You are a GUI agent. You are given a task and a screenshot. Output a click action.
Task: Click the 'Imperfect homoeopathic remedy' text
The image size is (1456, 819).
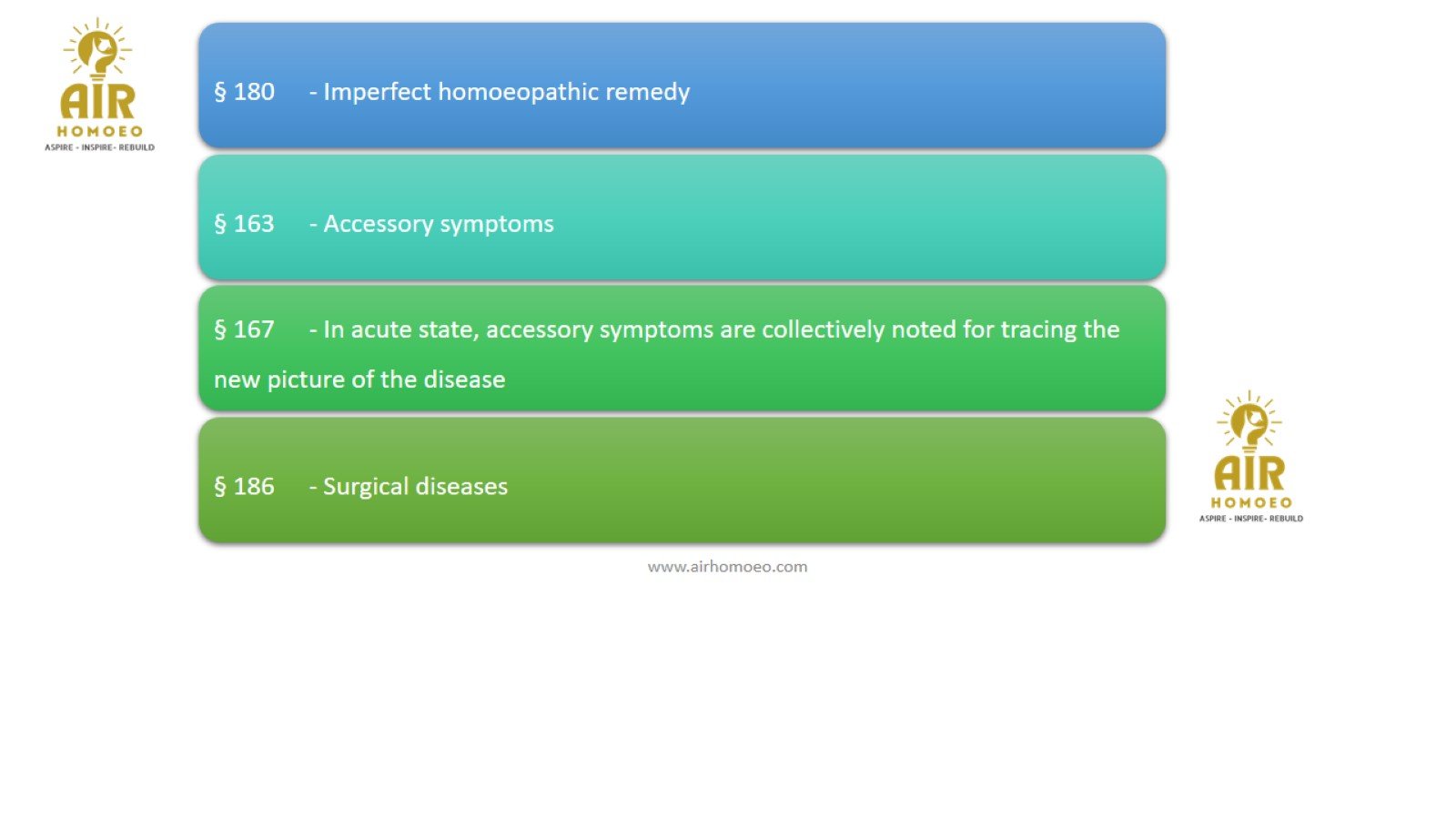coord(506,92)
